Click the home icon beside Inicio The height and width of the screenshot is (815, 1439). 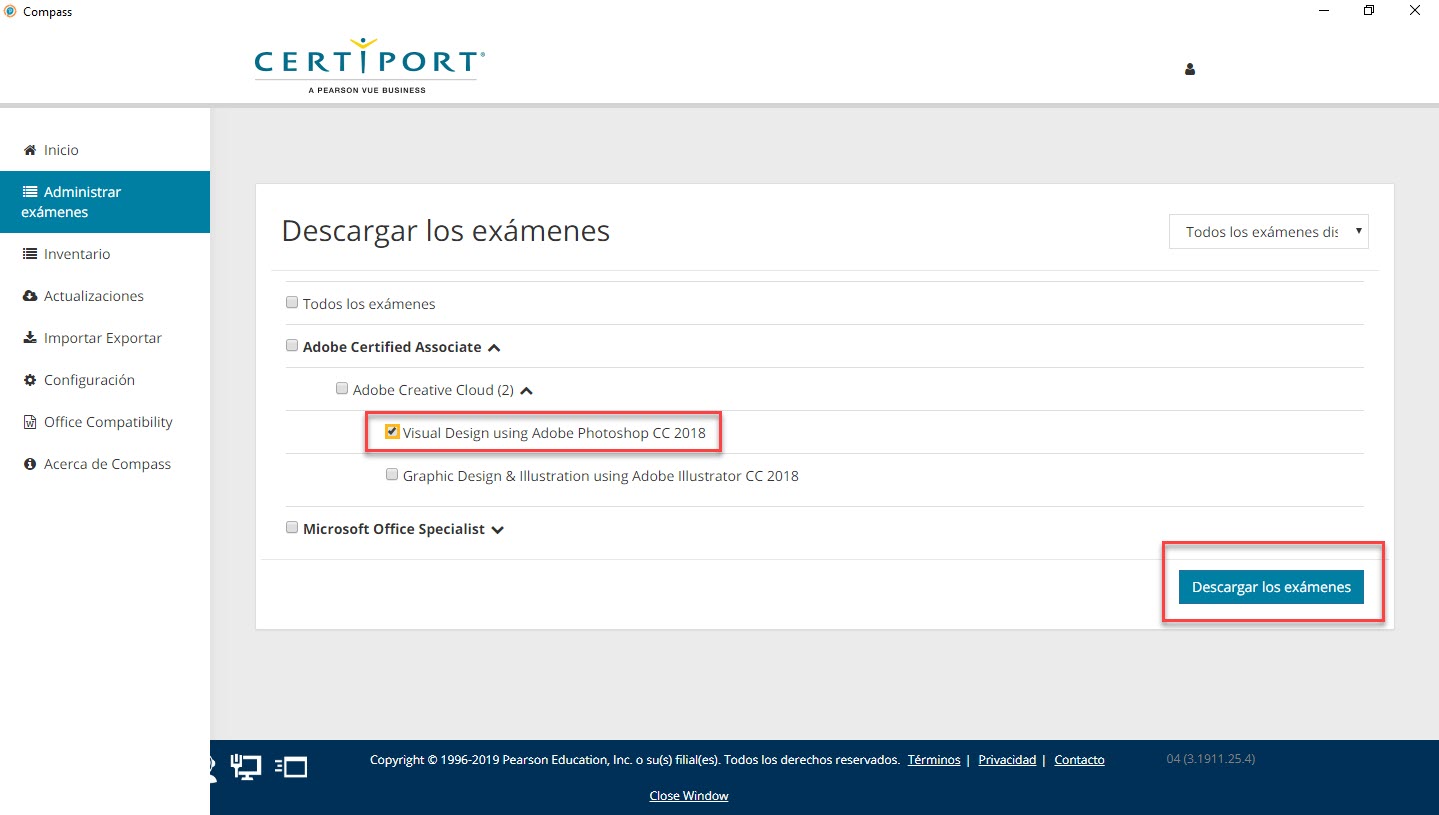tap(29, 150)
